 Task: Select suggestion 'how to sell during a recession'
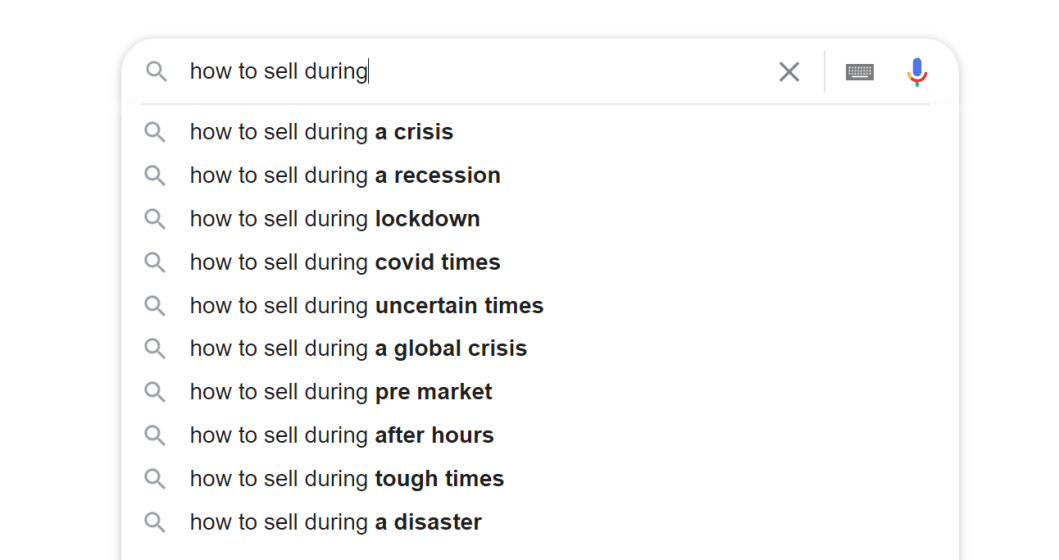click(x=540, y=176)
